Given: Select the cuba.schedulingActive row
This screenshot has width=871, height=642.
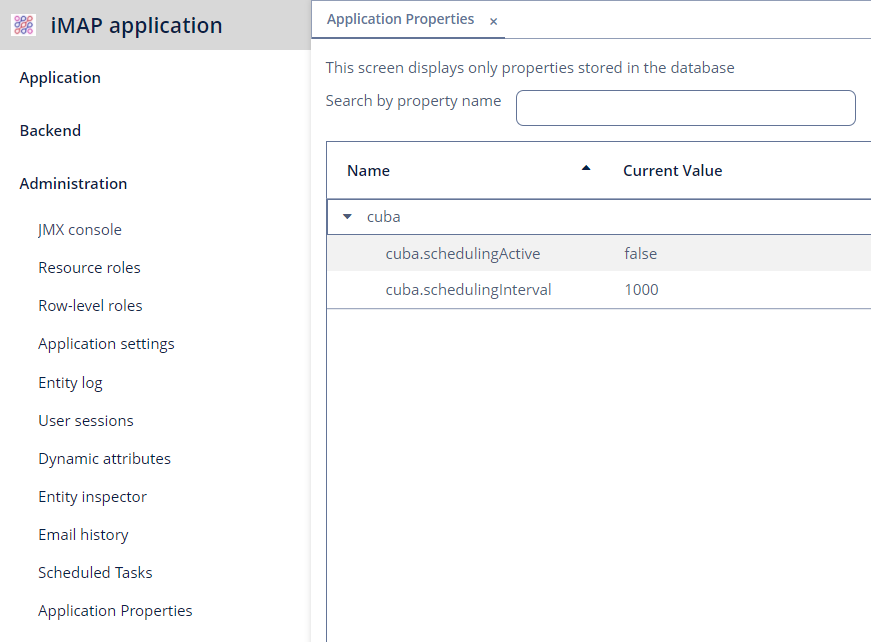Looking at the screenshot, I should click(x=599, y=253).
